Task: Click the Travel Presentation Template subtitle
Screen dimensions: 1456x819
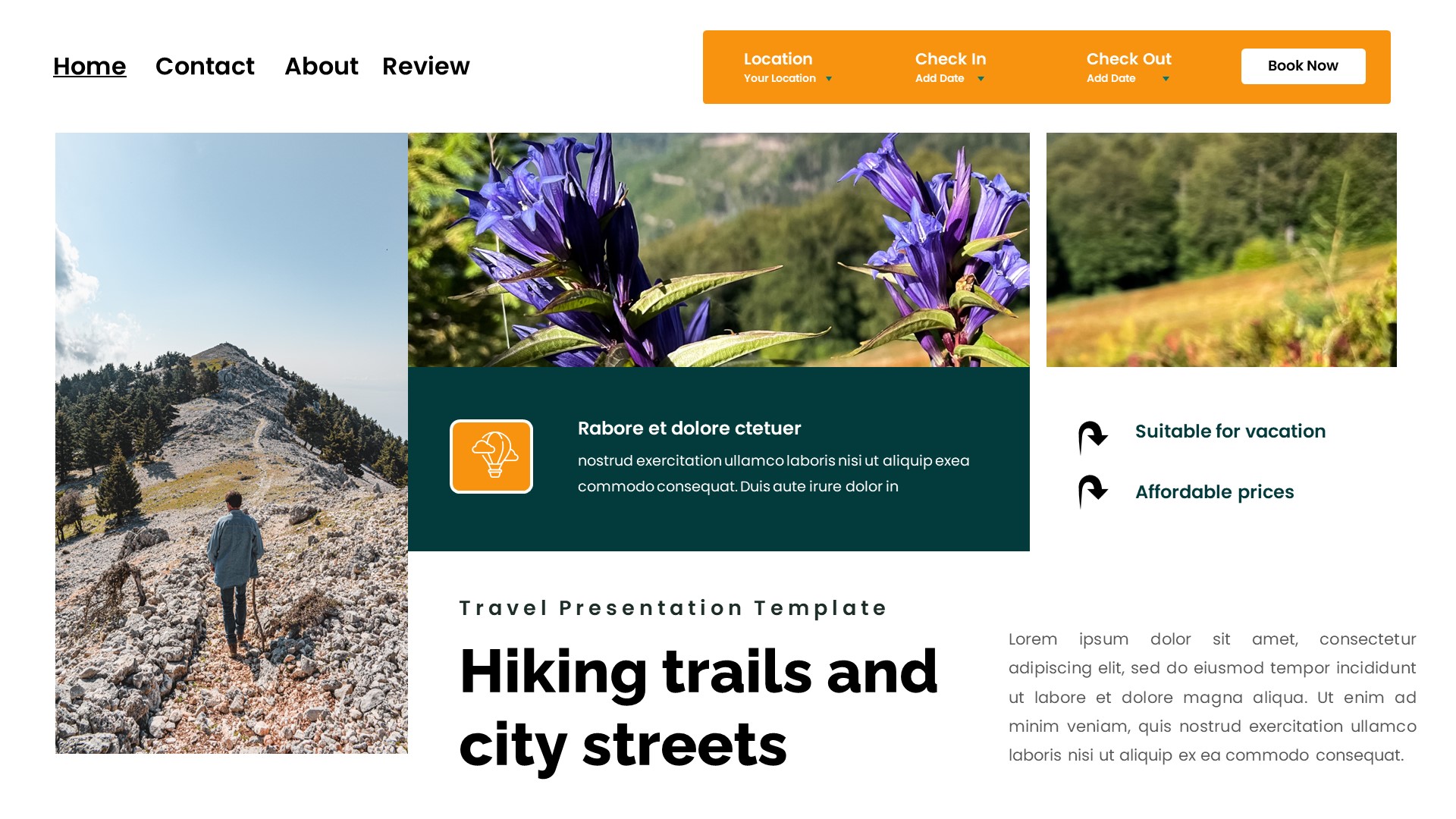Action: (x=673, y=608)
